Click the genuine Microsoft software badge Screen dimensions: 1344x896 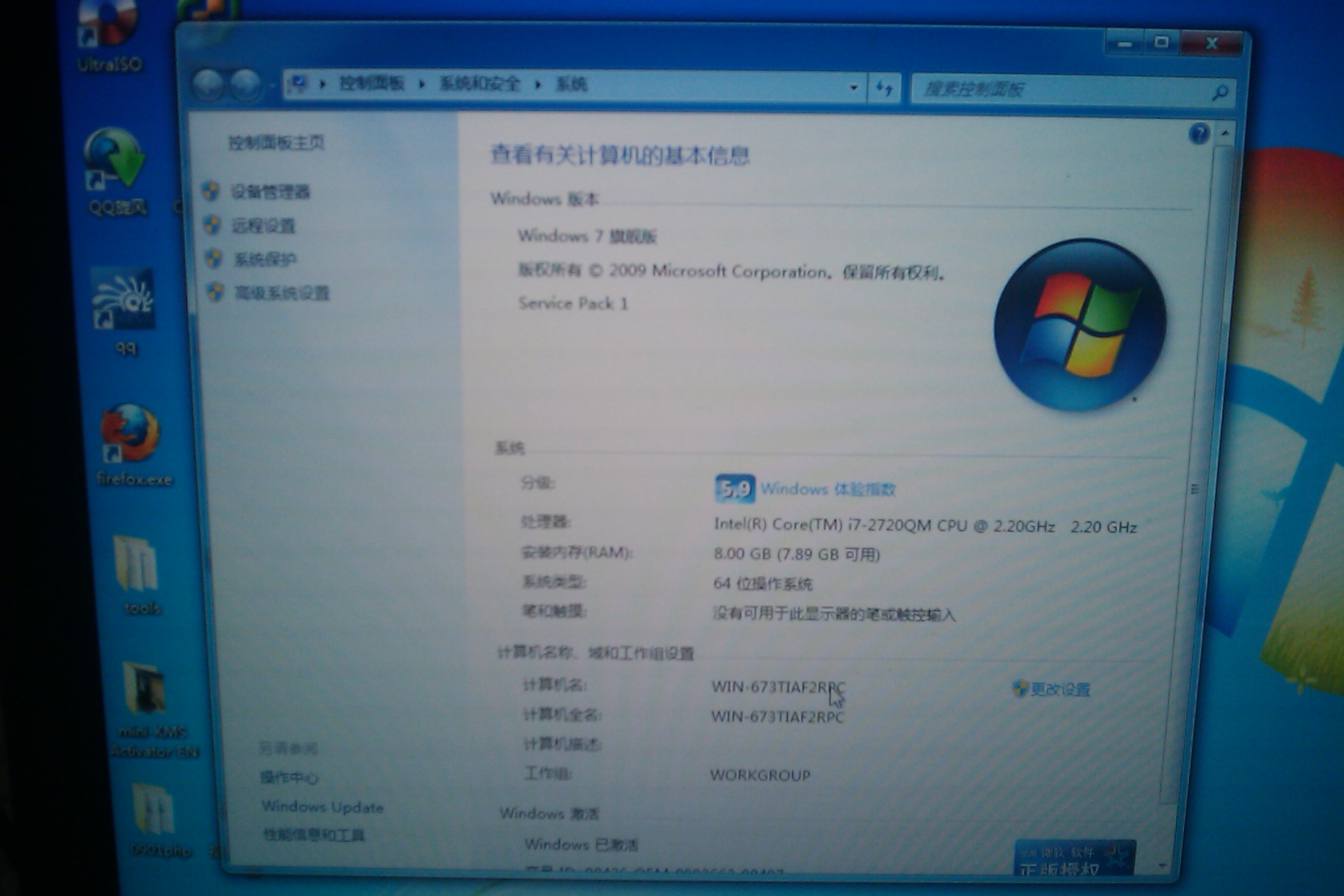tap(1074, 858)
